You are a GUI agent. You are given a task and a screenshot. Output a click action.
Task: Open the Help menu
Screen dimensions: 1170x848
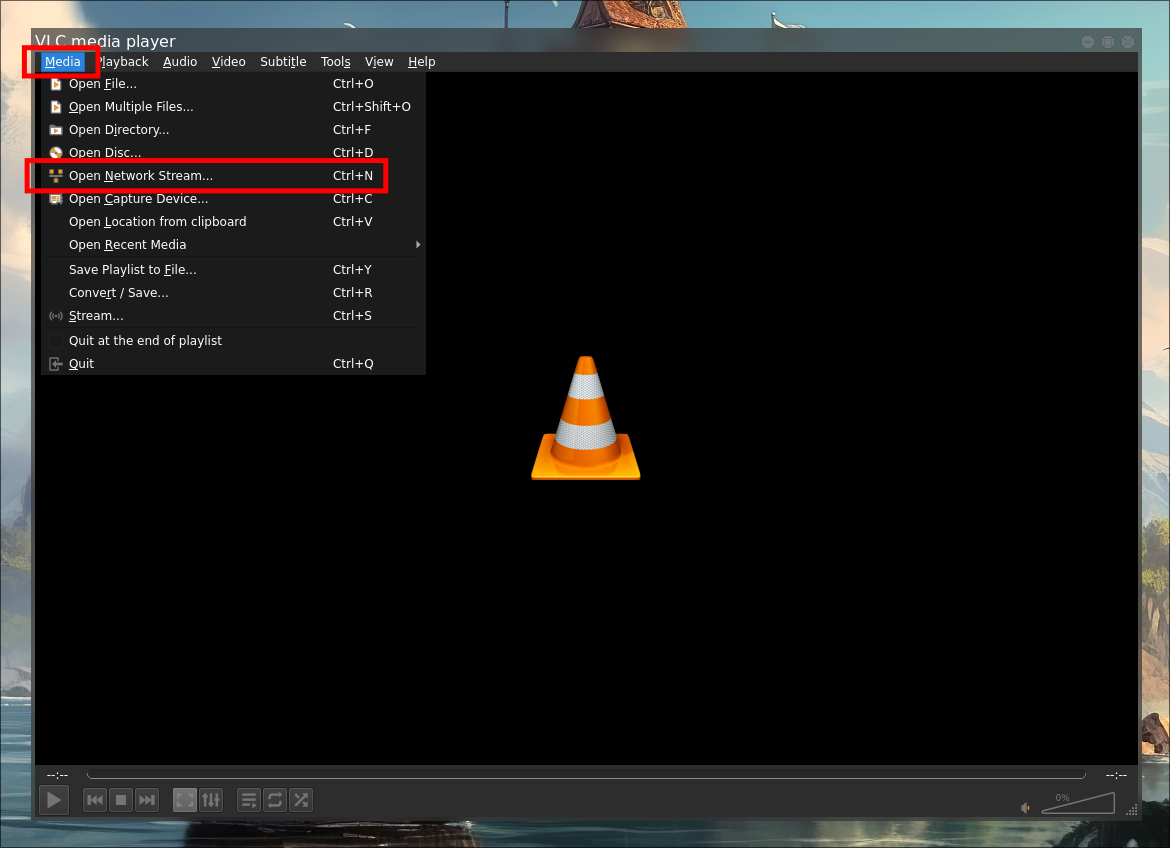[x=422, y=62]
